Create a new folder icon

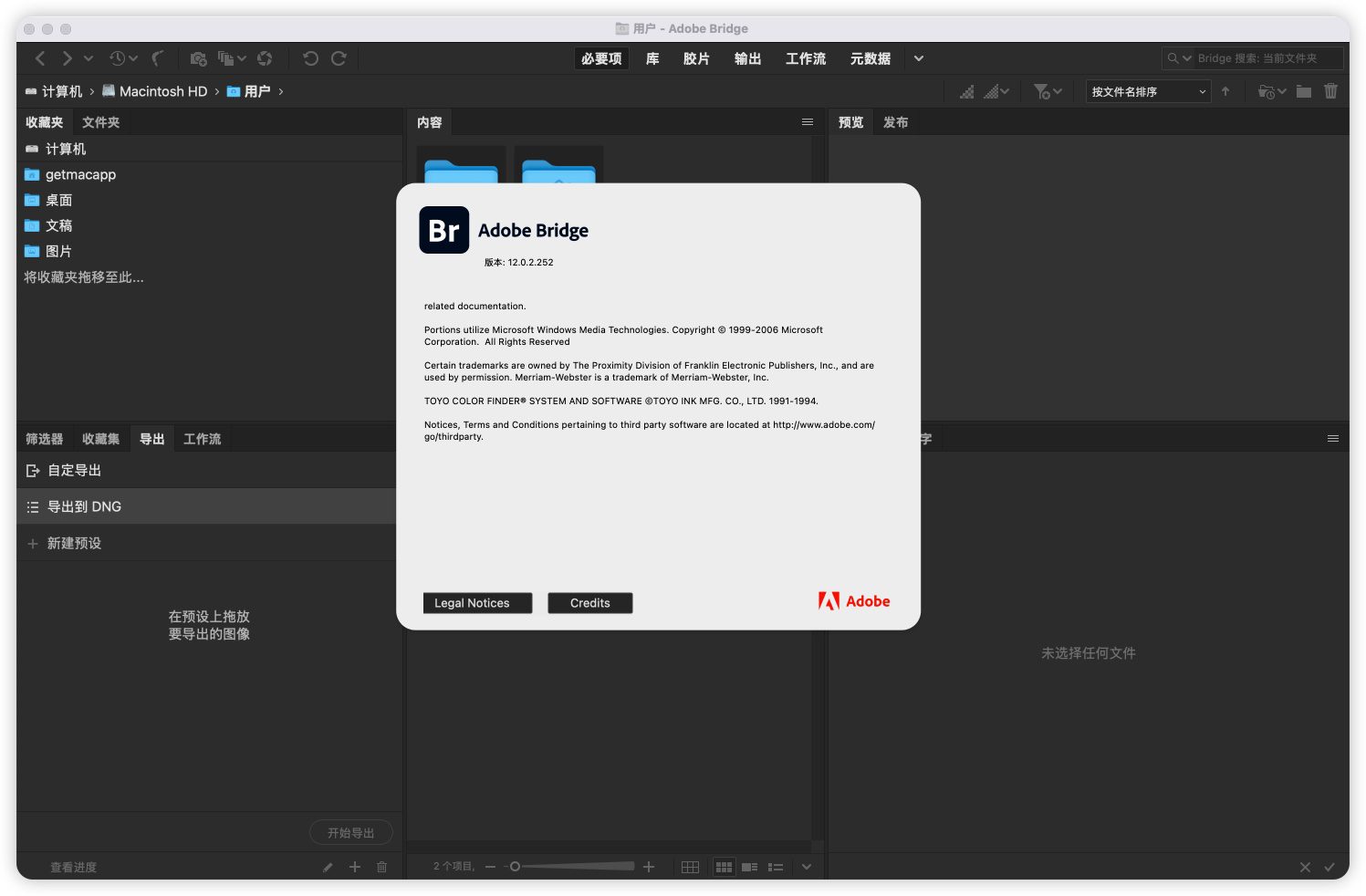[x=1304, y=91]
